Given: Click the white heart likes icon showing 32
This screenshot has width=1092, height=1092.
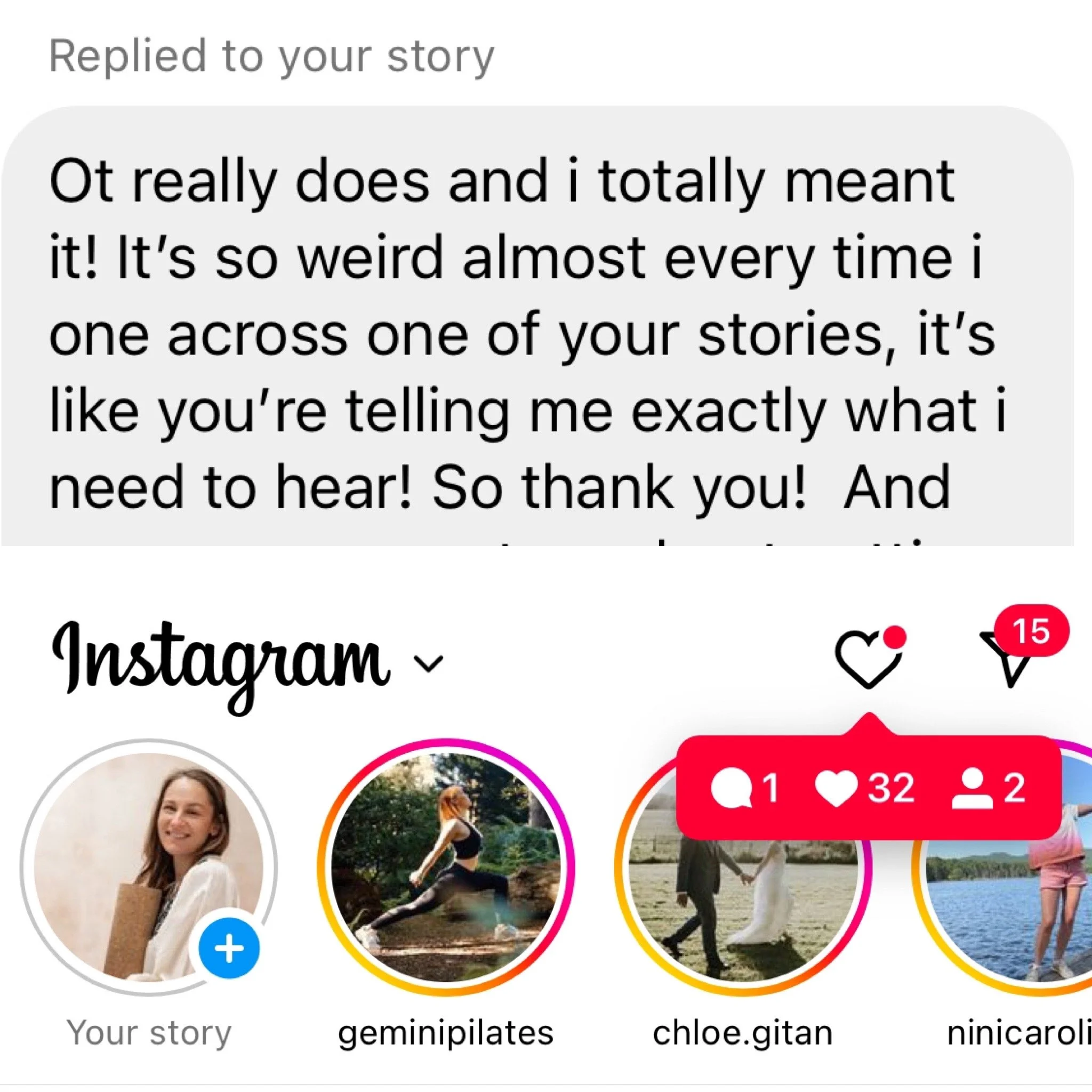Looking at the screenshot, I should [x=838, y=789].
